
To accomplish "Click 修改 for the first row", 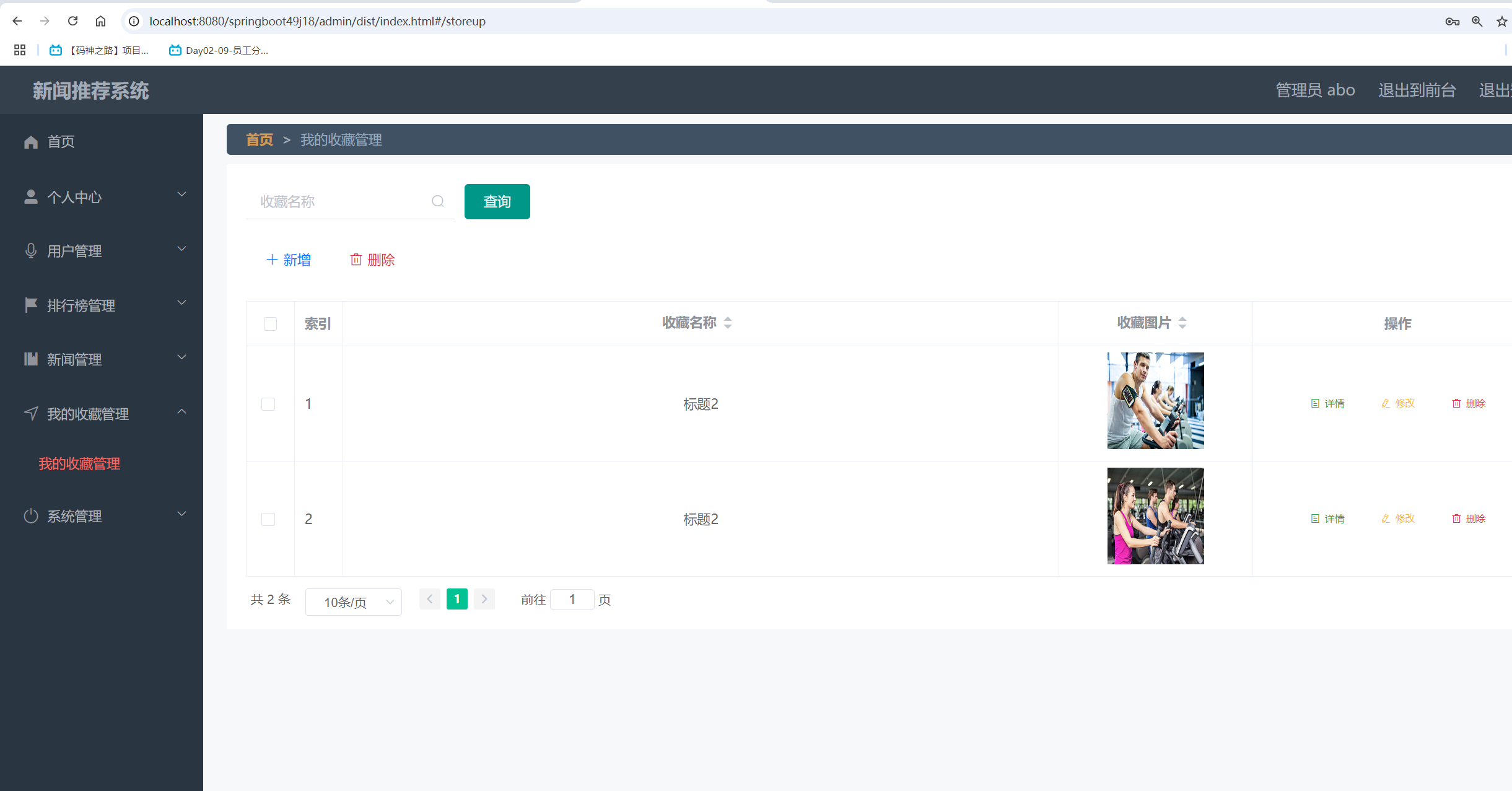I will click(1399, 403).
